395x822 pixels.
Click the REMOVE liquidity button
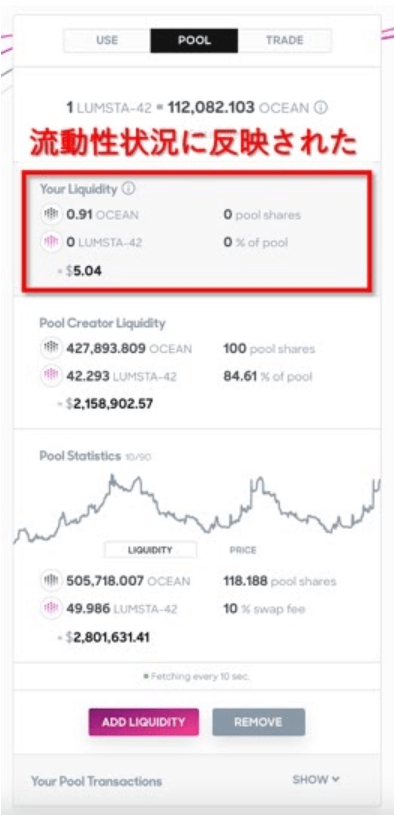tap(258, 722)
